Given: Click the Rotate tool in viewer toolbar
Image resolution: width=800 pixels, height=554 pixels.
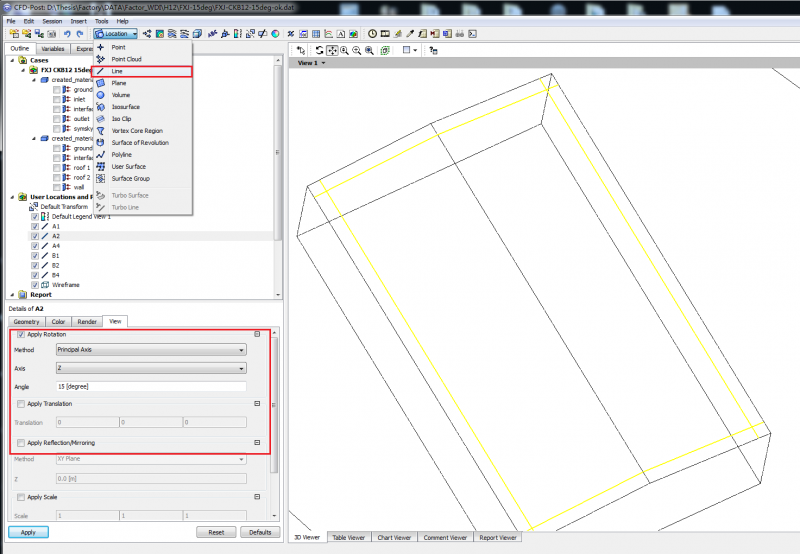Looking at the screenshot, I should pyautogui.click(x=318, y=50).
